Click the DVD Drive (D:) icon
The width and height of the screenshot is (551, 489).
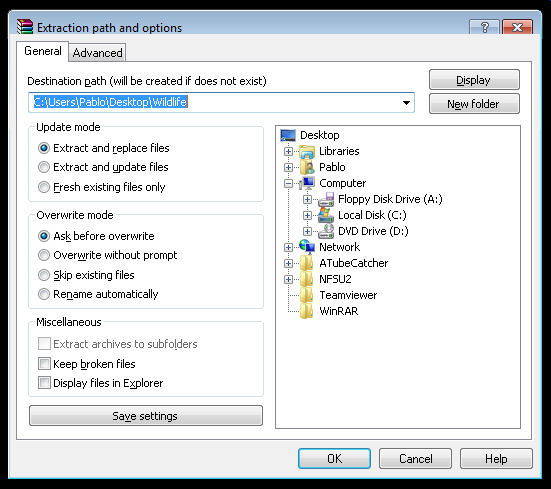[x=326, y=231]
